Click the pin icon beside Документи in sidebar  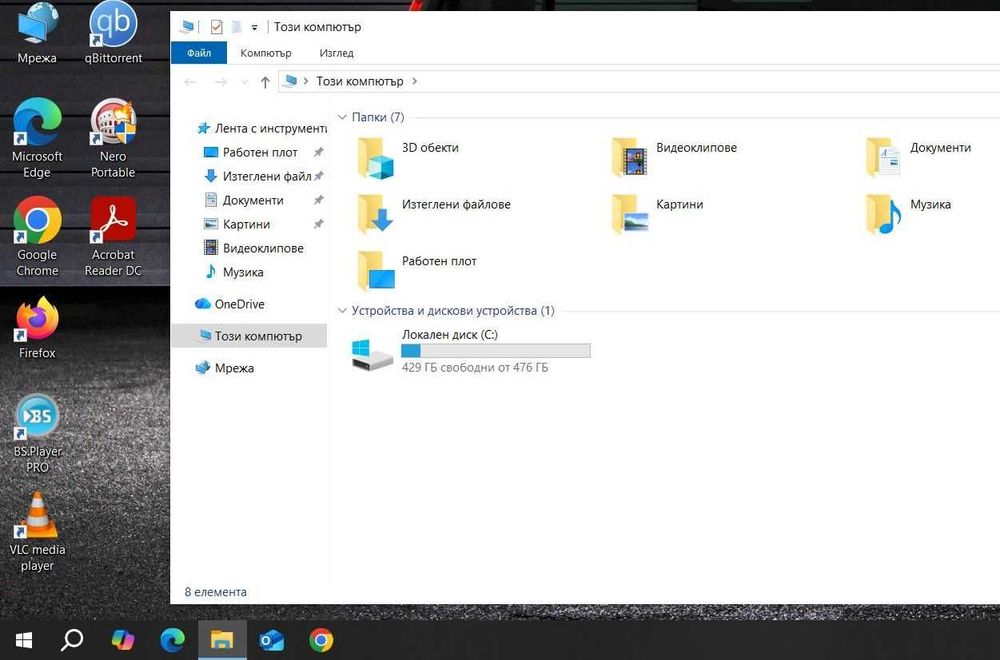pos(318,200)
